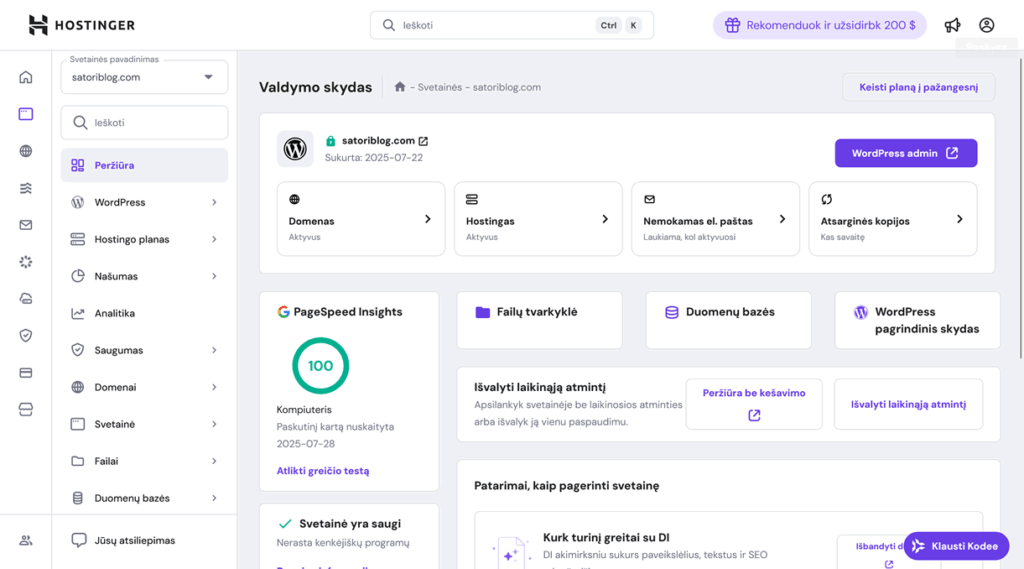Click the Atlikti greičio testą link
1024x569 pixels.
[x=323, y=470]
